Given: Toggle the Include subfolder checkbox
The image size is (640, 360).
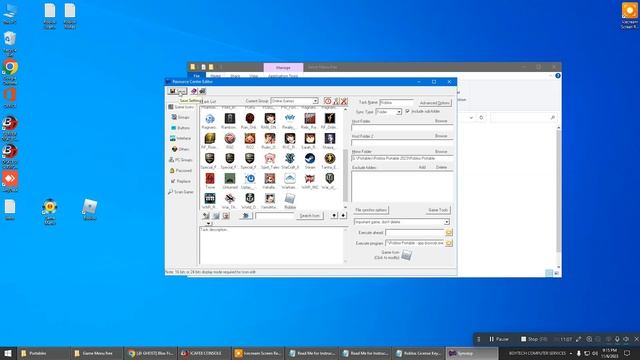Looking at the screenshot, I should pyautogui.click(x=407, y=111).
